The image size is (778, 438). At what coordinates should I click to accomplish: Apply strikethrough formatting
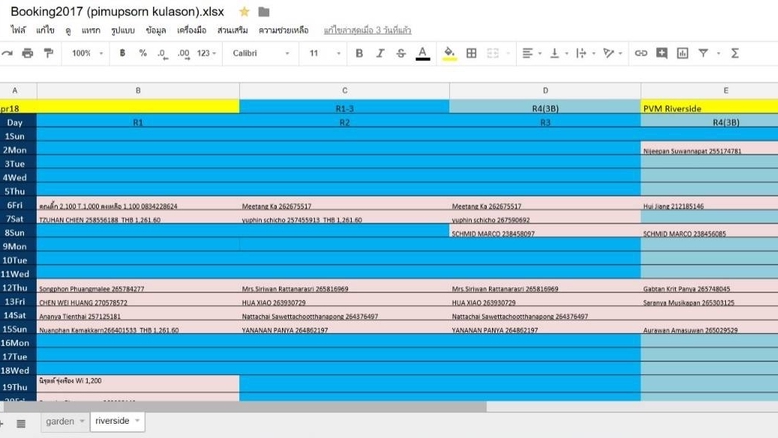(401, 53)
